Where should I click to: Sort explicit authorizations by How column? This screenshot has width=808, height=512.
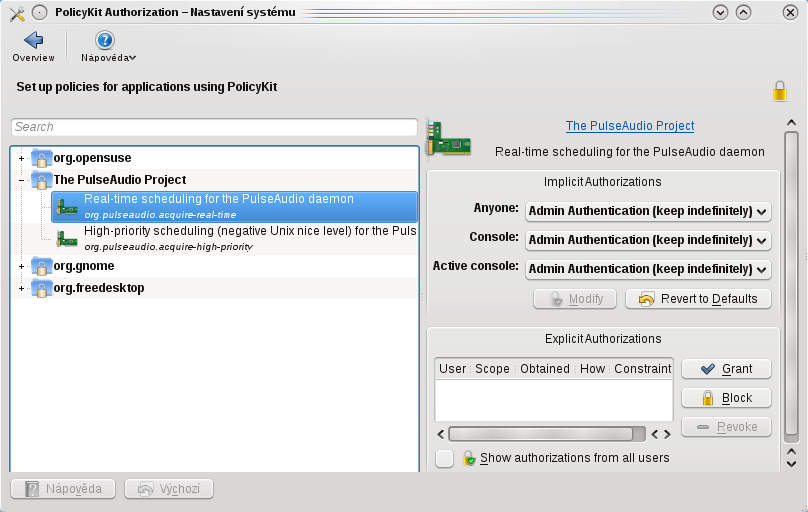click(x=592, y=369)
